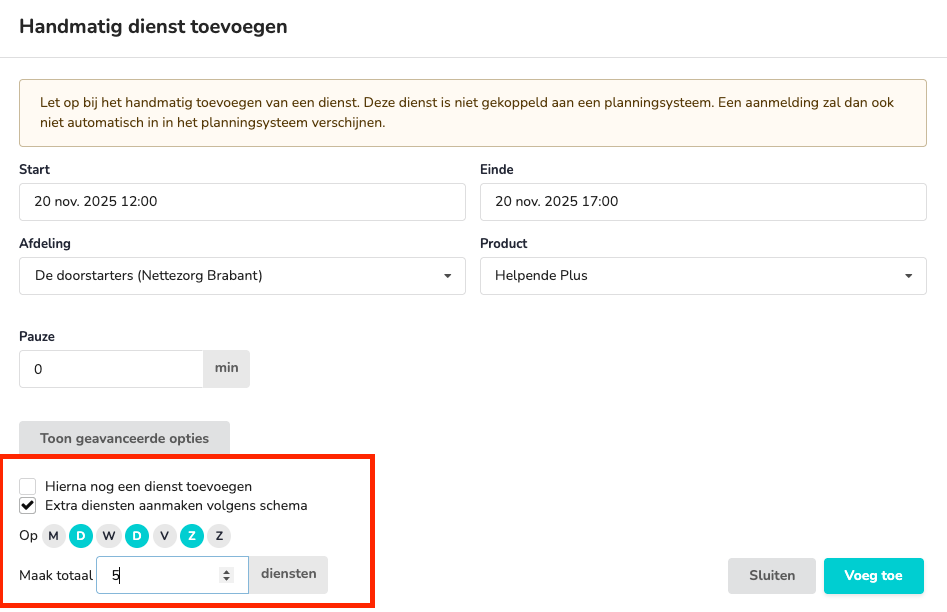This screenshot has width=947, height=612.
Task: Click the 'Sluiten' button
Action: click(772, 575)
